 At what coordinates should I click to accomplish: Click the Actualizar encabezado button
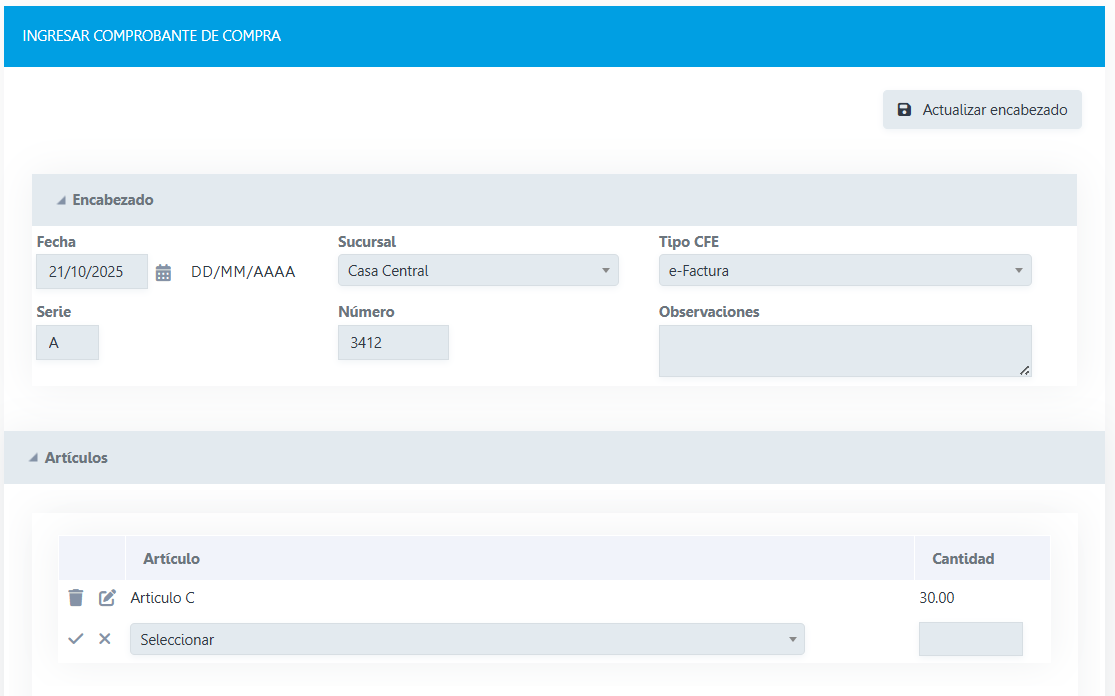[982, 110]
